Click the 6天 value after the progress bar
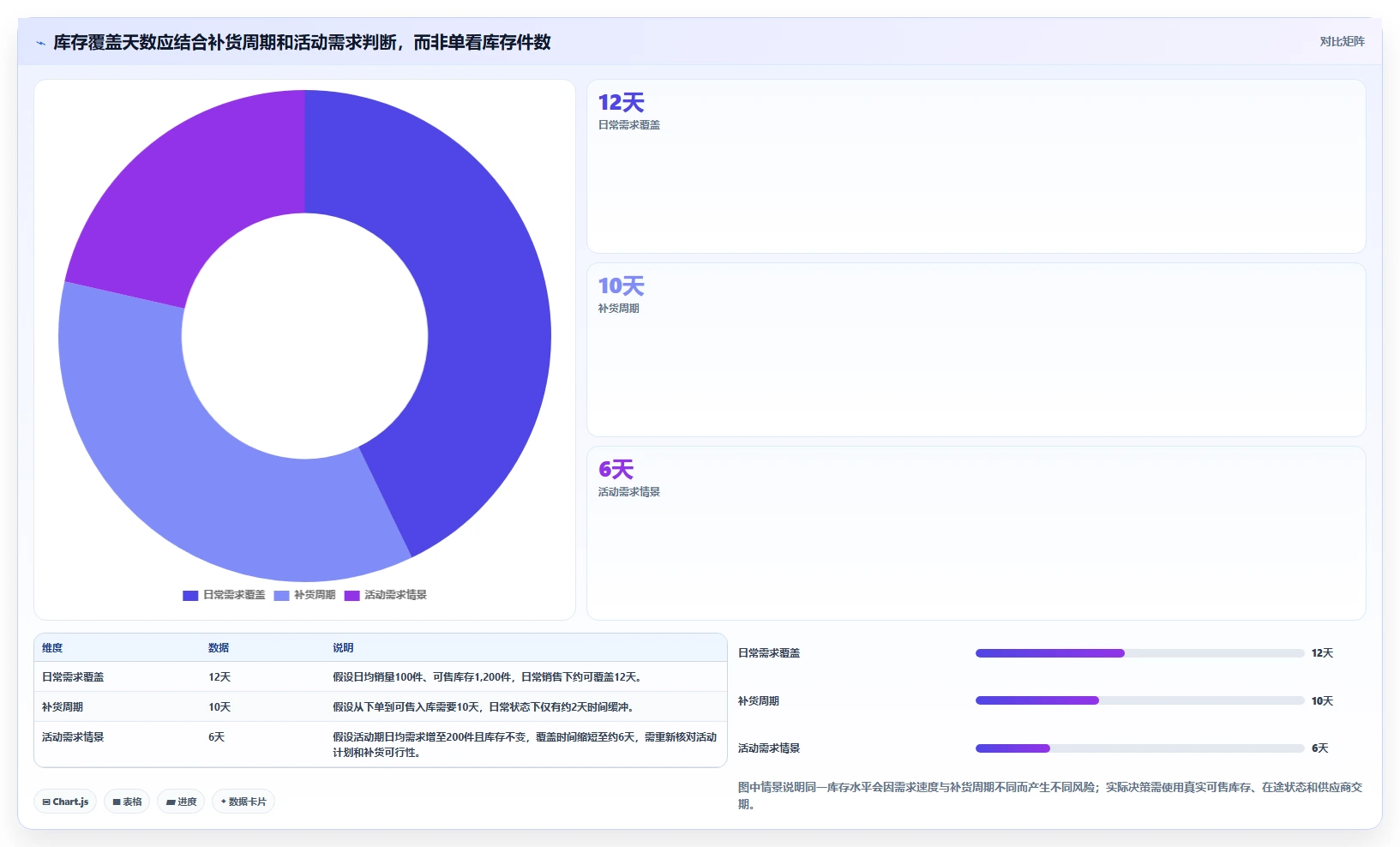Screen dimensions: 1400x847 pos(1319,748)
